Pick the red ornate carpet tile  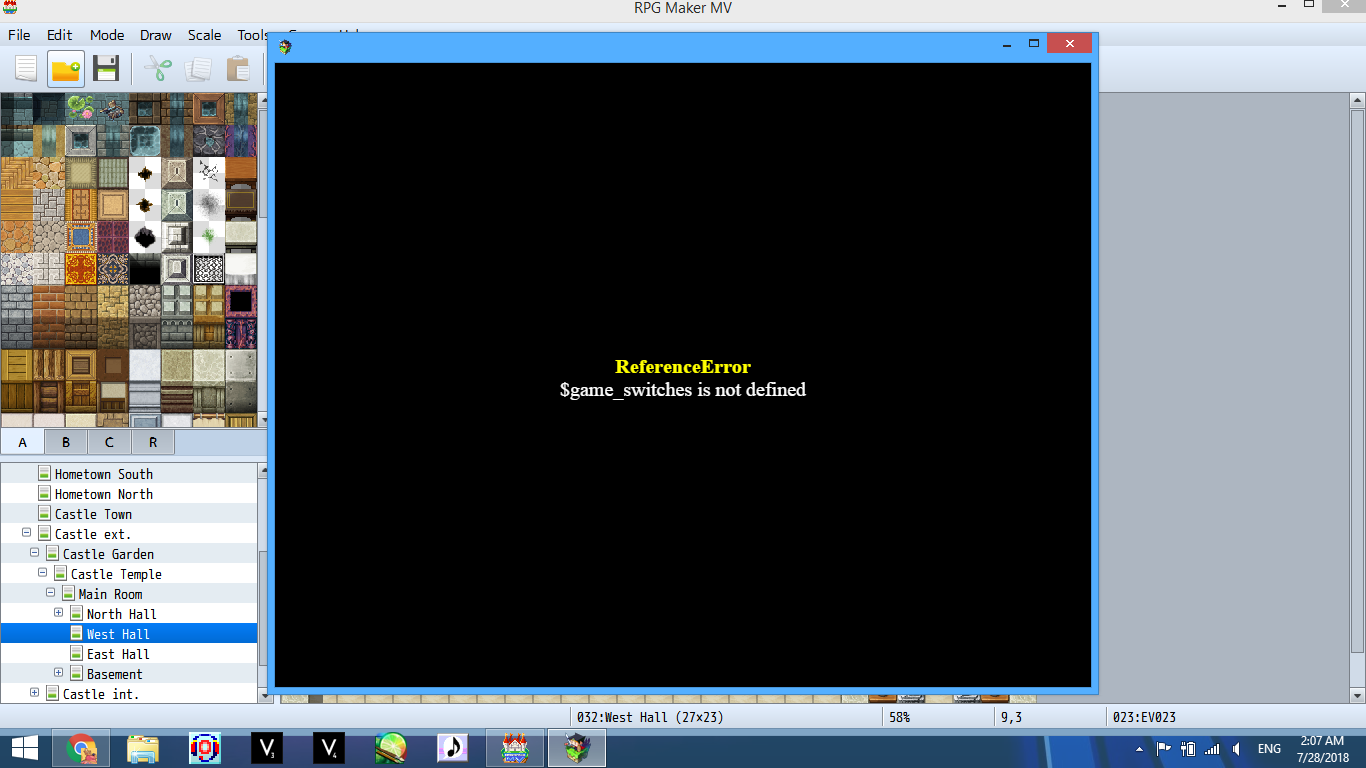click(x=81, y=269)
